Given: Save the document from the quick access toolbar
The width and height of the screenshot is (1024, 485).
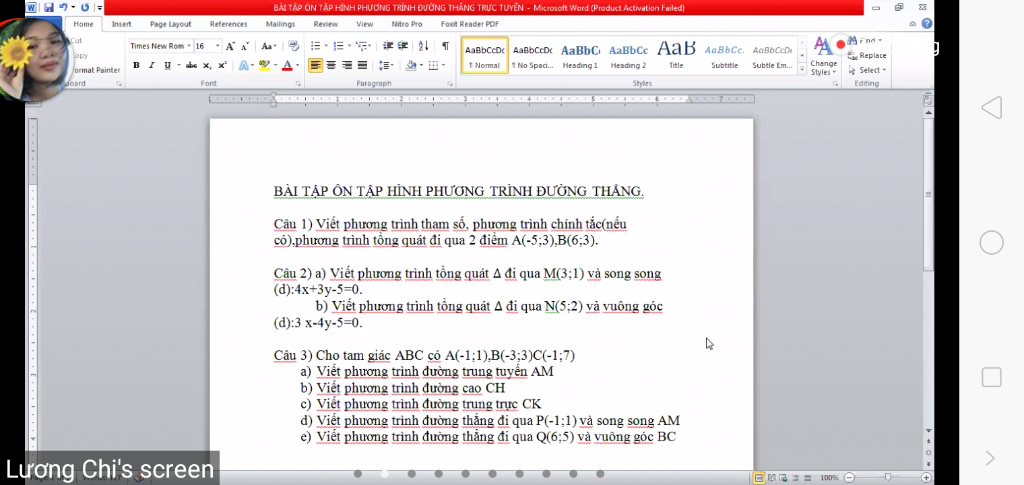Looking at the screenshot, I should pos(49,8).
